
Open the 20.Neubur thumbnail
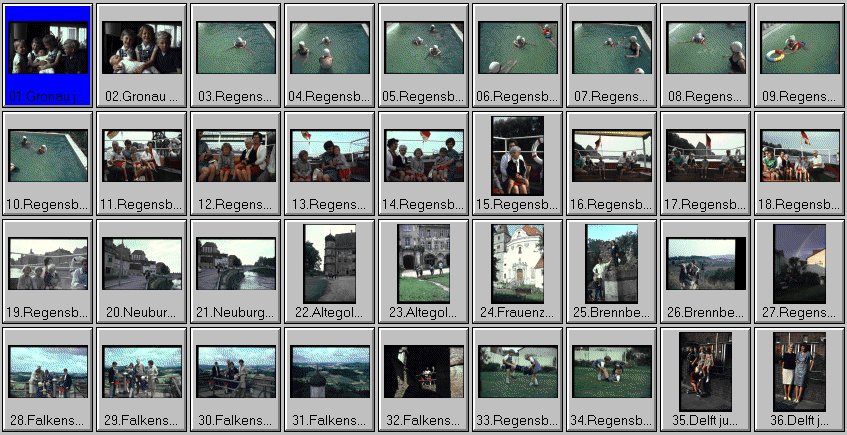tap(142, 264)
